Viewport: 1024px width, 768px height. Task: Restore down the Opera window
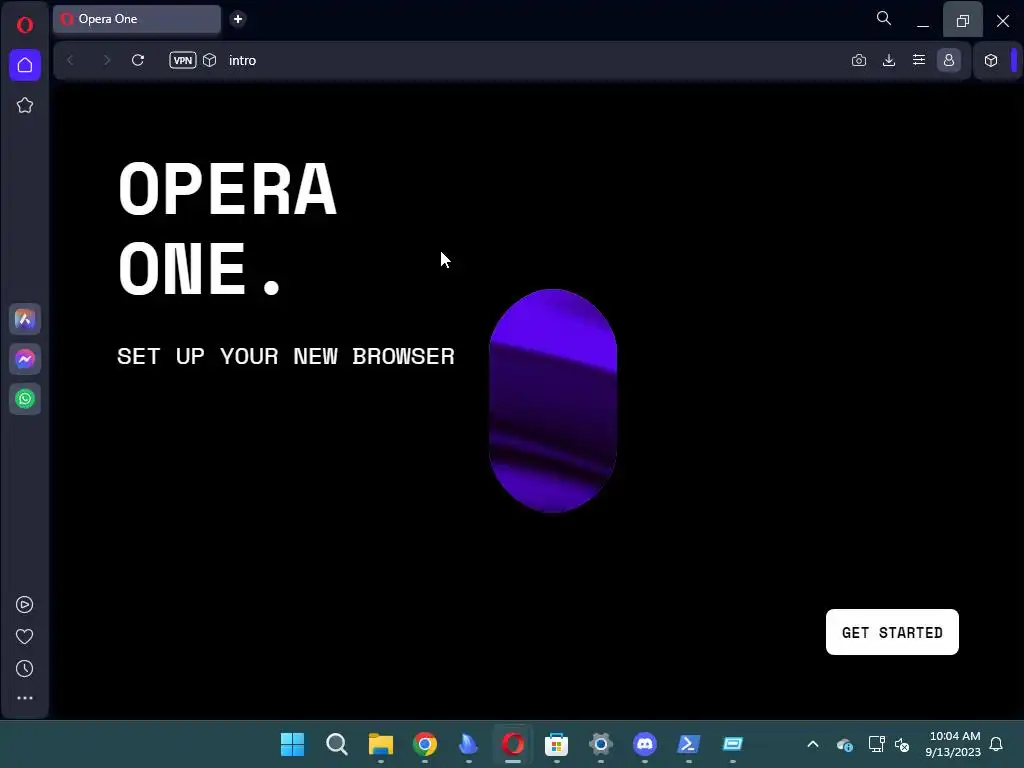(x=963, y=20)
